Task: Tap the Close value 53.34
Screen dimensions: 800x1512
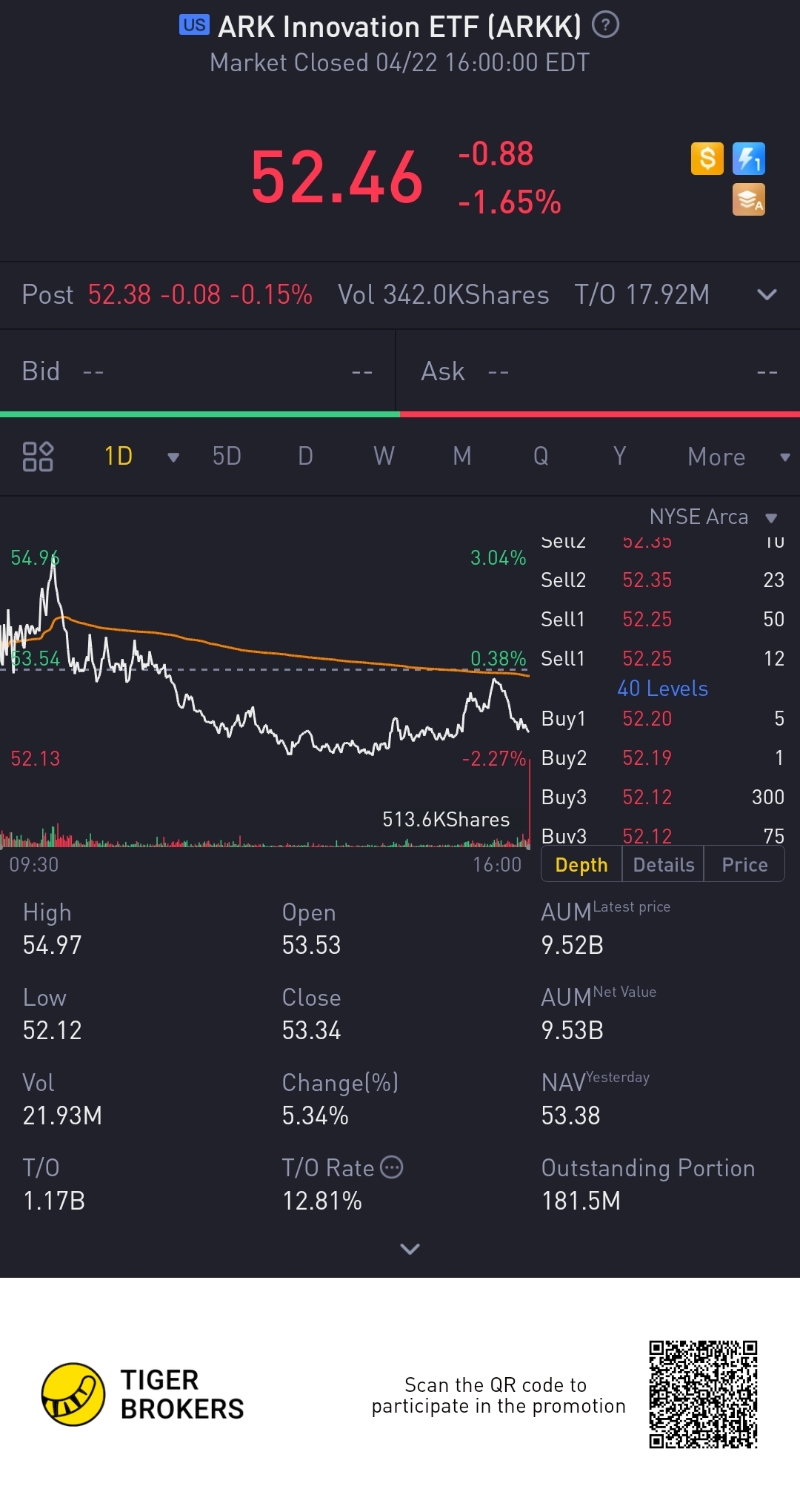Action: tap(311, 1030)
